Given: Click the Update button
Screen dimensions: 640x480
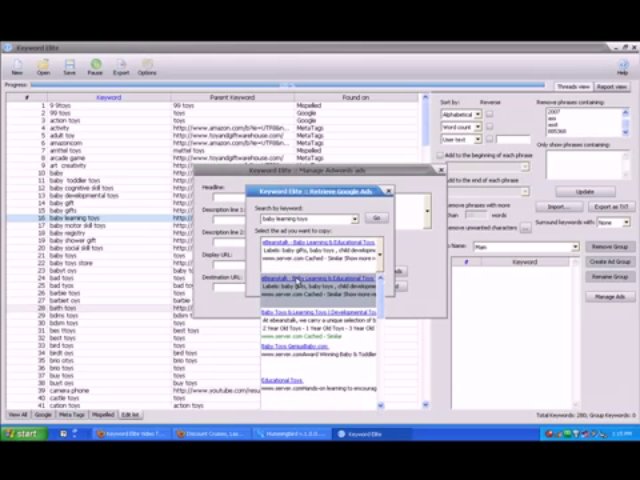Looking at the screenshot, I should (x=585, y=191).
